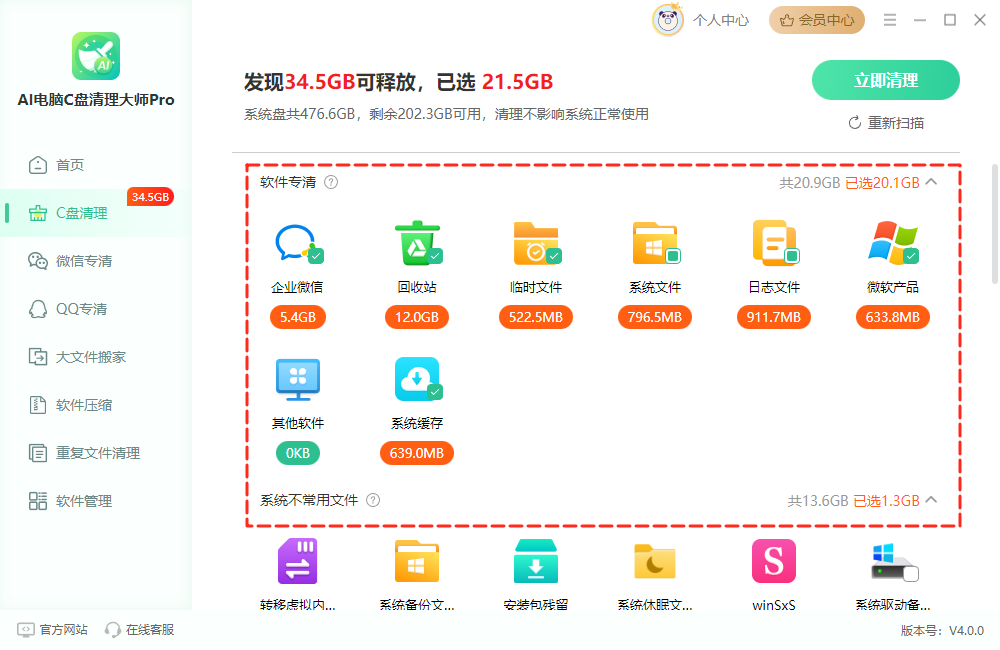Click the app logo above AI电脑C盘清理大师Pro
This screenshot has height=650, width=1000.
point(96,56)
